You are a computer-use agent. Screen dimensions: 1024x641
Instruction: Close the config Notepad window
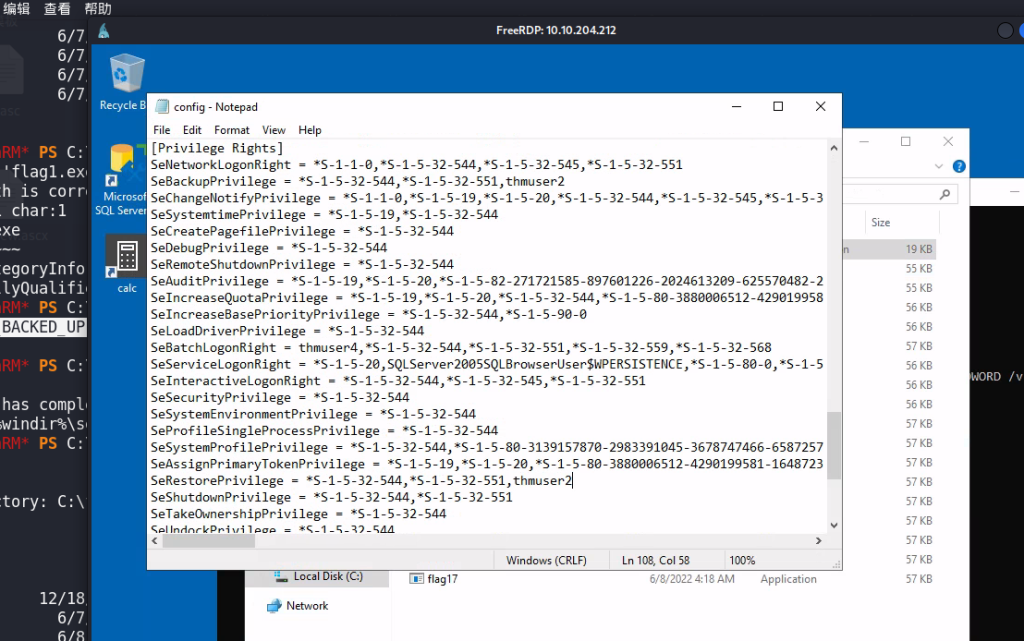(x=820, y=106)
